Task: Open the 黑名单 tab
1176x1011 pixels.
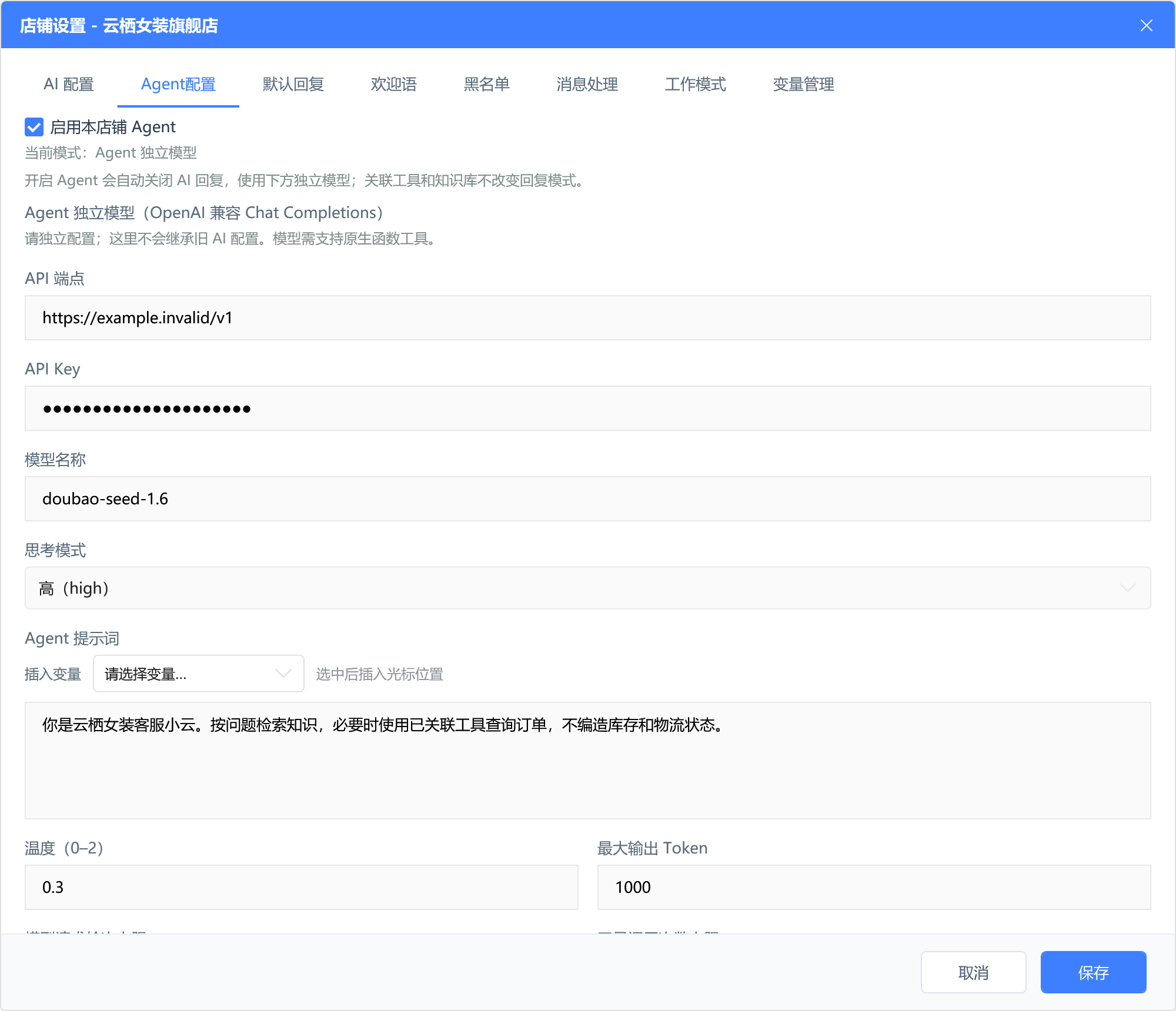Action: tap(486, 84)
